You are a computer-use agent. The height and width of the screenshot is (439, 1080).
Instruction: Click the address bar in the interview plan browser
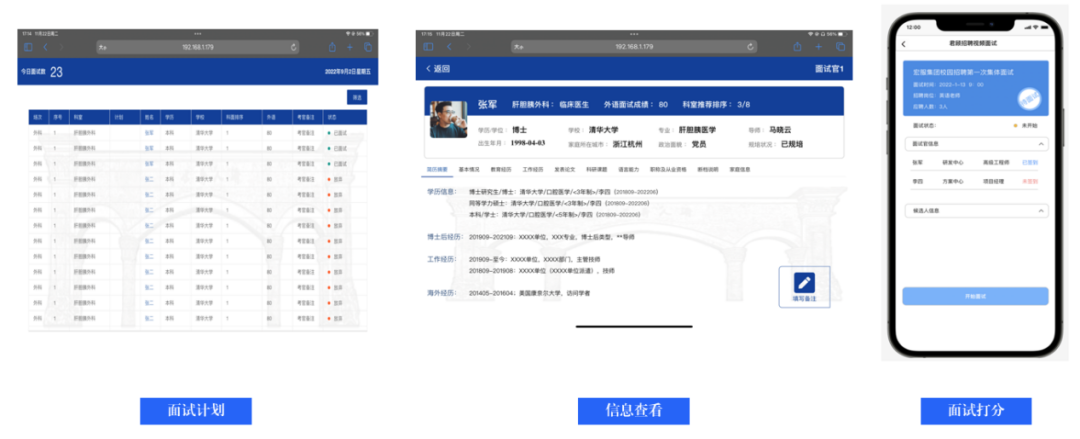coord(197,47)
